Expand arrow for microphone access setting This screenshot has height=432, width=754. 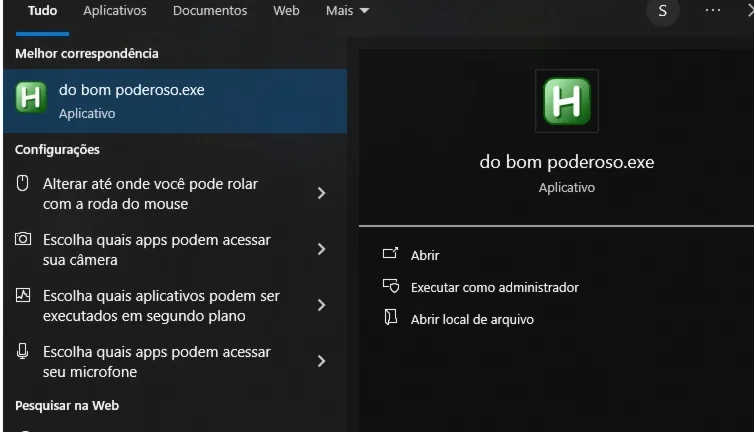point(322,361)
